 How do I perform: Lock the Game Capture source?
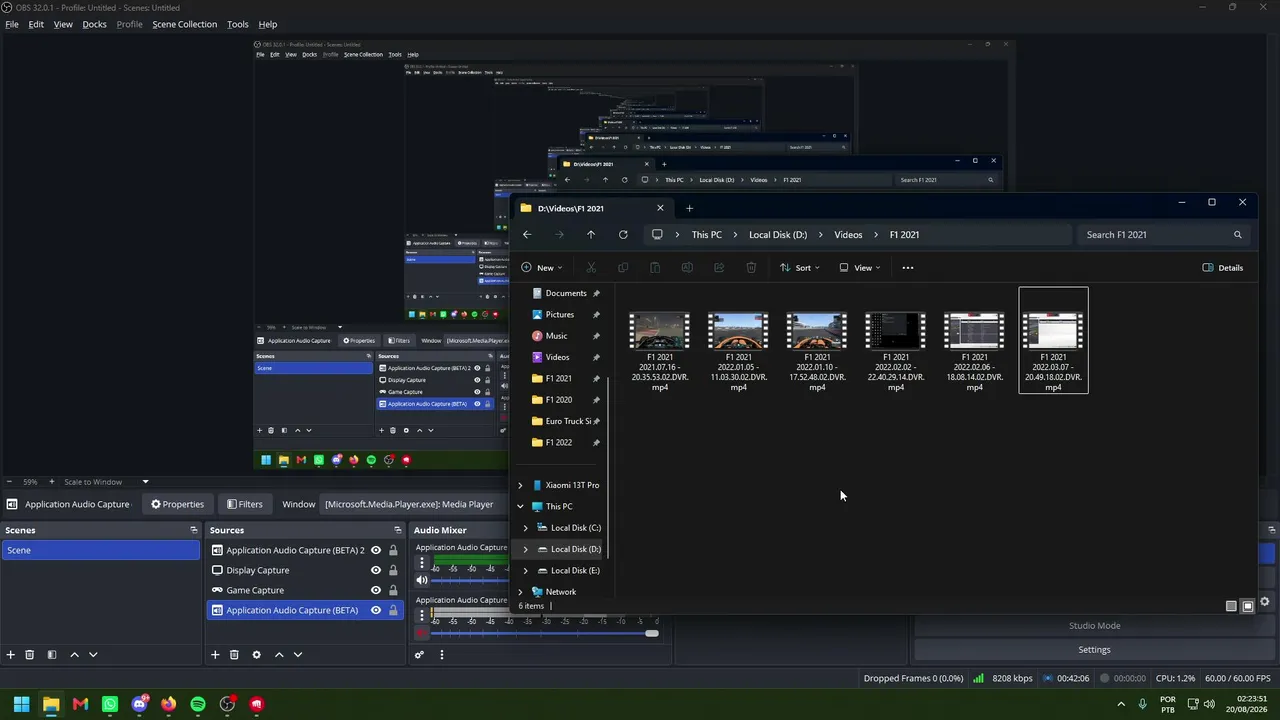(x=393, y=590)
